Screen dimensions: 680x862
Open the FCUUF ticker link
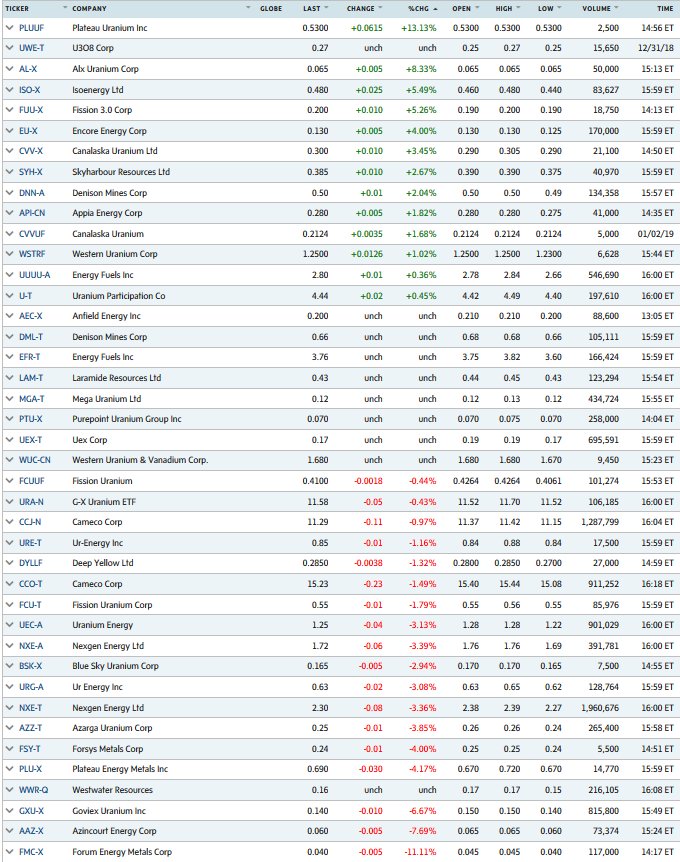pos(32,481)
